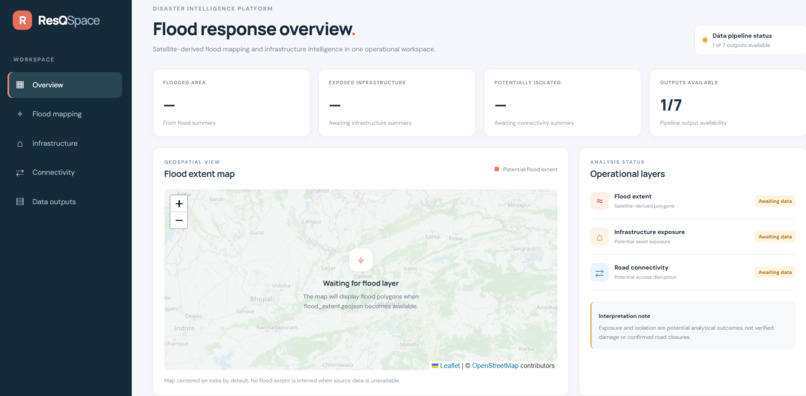Switch to Data outputs page
Viewport: 806px width, 396px height.
pyautogui.click(x=65, y=202)
